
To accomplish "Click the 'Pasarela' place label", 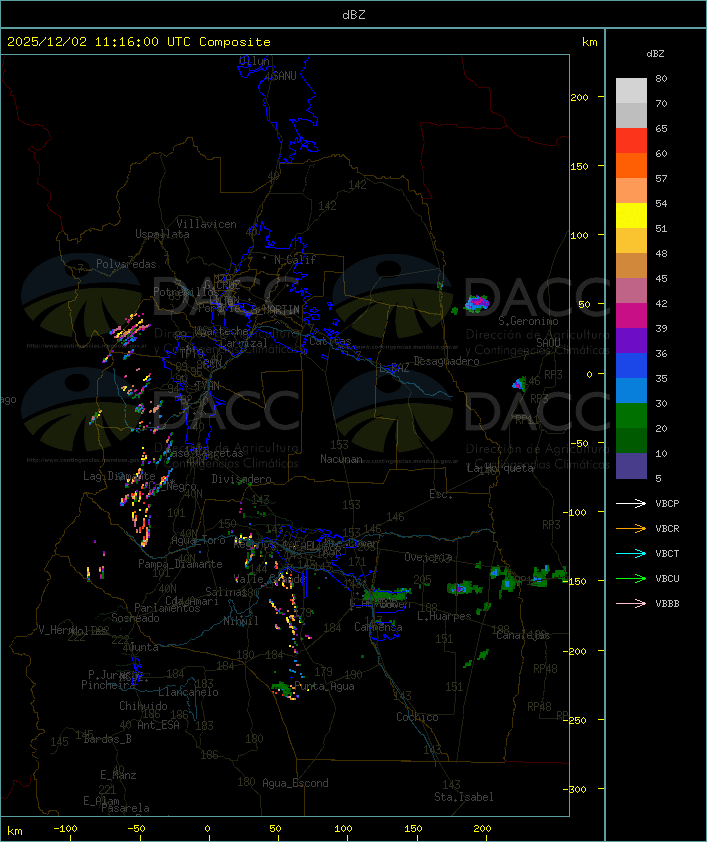I will tap(125, 808).
